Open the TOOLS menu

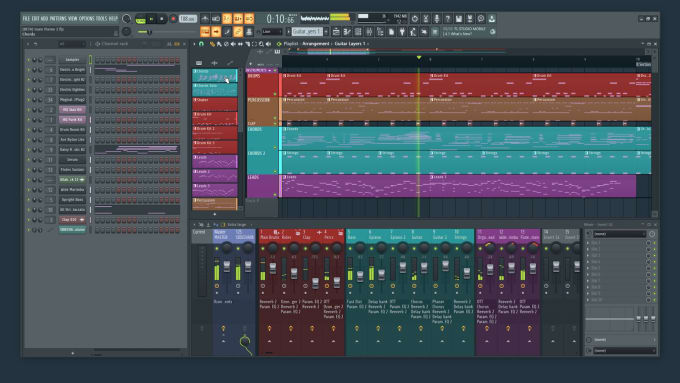pyautogui.click(x=101, y=19)
